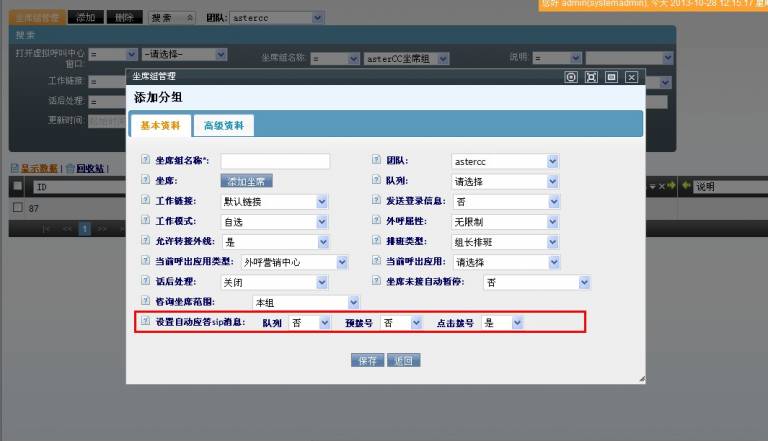This screenshot has width=768, height=441.
Task: Click resize grip at dialog corner
Action: point(642,379)
